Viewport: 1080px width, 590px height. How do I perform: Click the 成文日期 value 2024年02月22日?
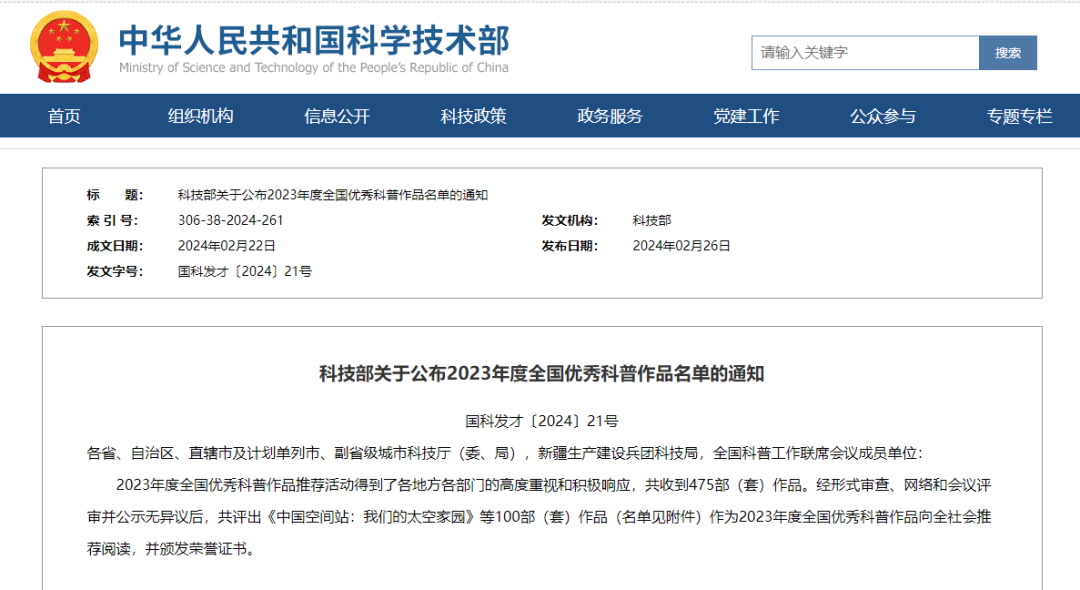coord(226,245)
